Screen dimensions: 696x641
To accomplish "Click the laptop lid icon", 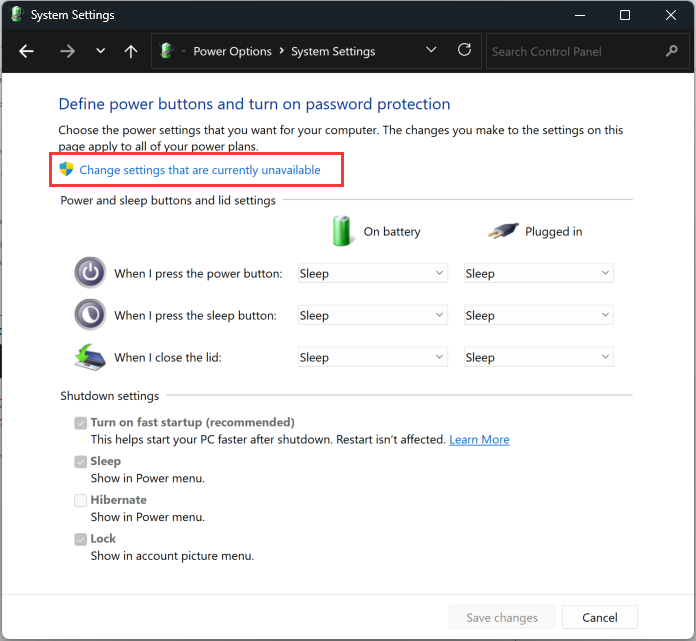I will 90,357.
